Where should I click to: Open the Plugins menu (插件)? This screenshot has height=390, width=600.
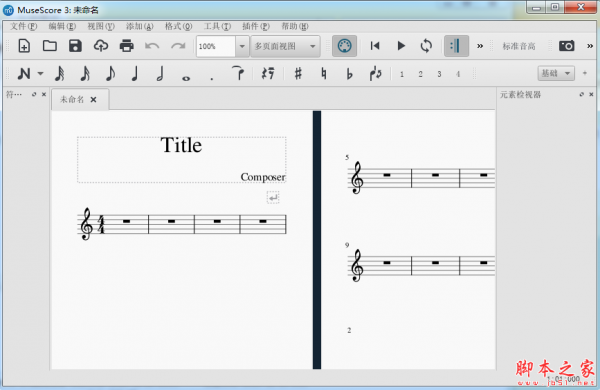click(256, 26)
